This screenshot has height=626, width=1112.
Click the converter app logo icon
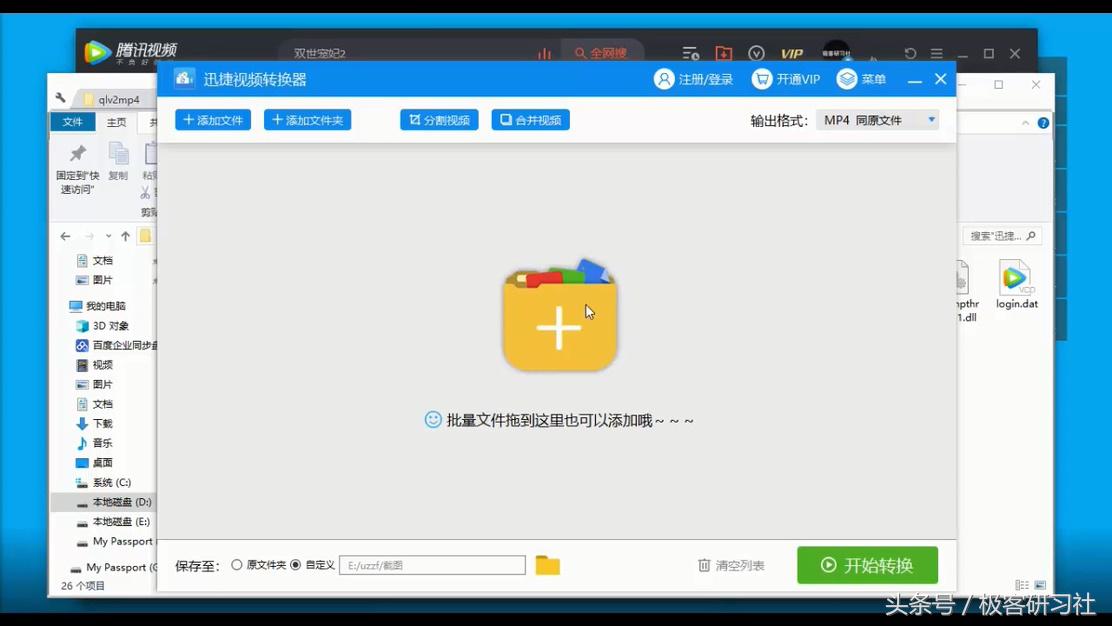point(184,79)
